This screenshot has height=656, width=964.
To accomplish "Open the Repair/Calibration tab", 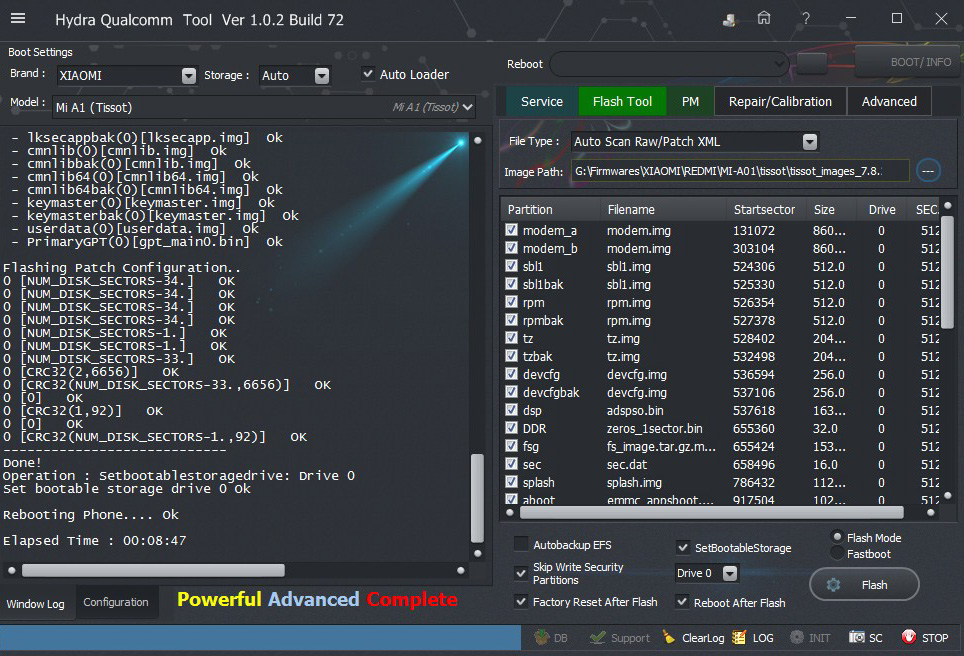I will coord(780,101).
